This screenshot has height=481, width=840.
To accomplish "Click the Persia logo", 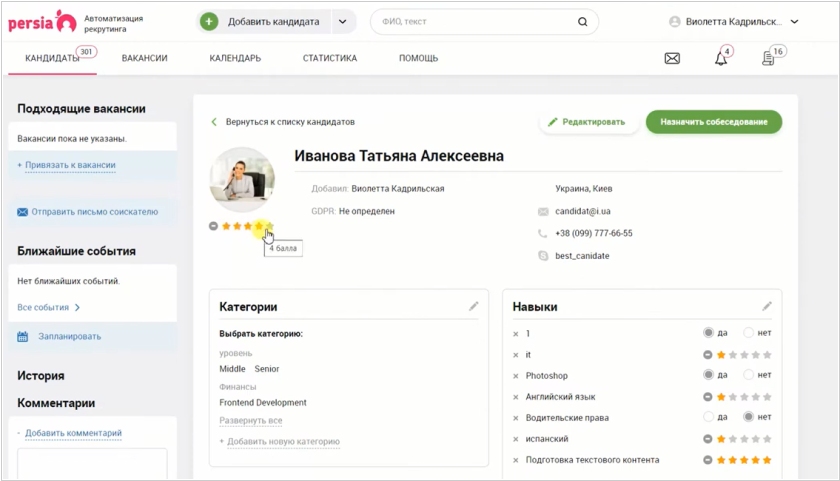I will pyautogui.click(x=39, y=21).
